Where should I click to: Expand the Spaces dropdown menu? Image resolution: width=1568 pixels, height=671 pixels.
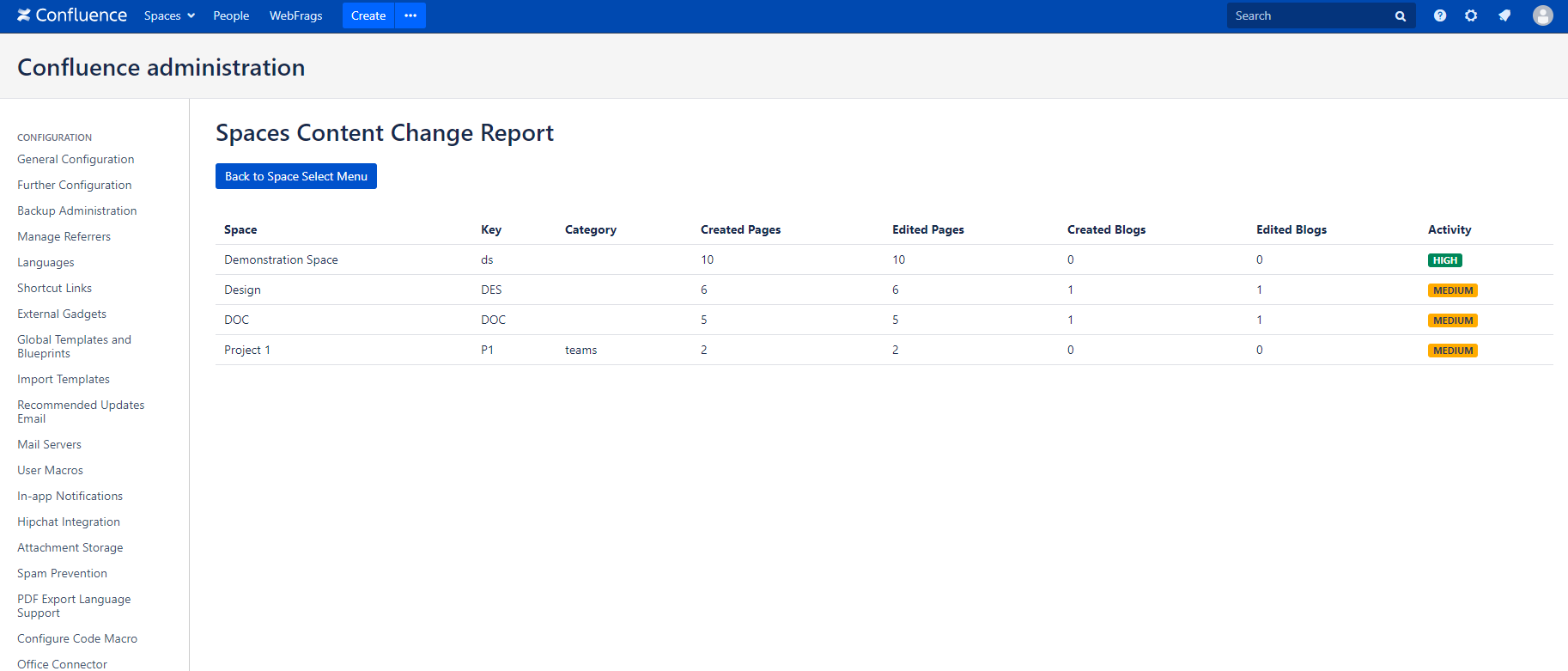click(x=169, y=15)
